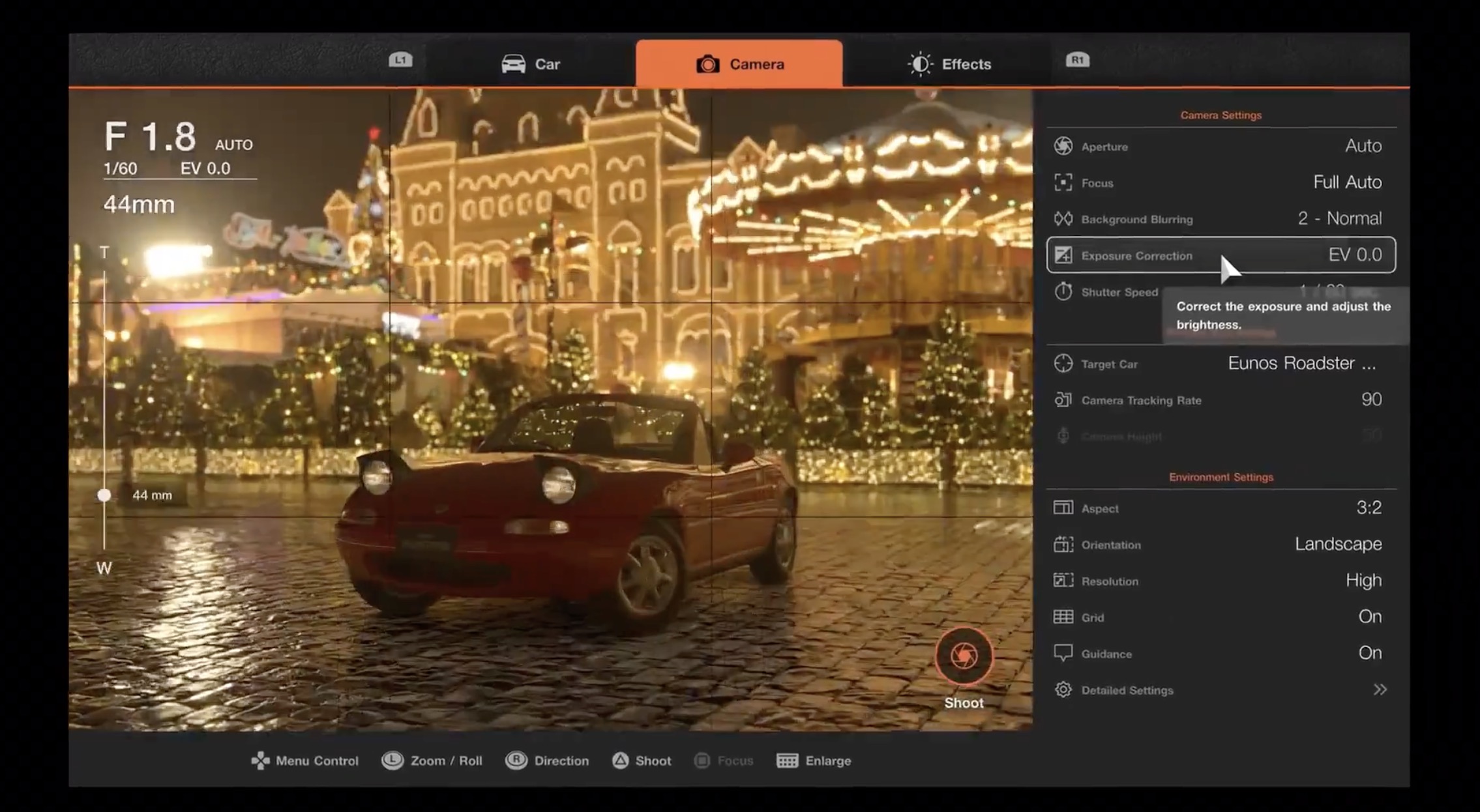Click the Camera Tracking Rate icon
This screenshot has width=1480, height=812.
(1063, 399)
